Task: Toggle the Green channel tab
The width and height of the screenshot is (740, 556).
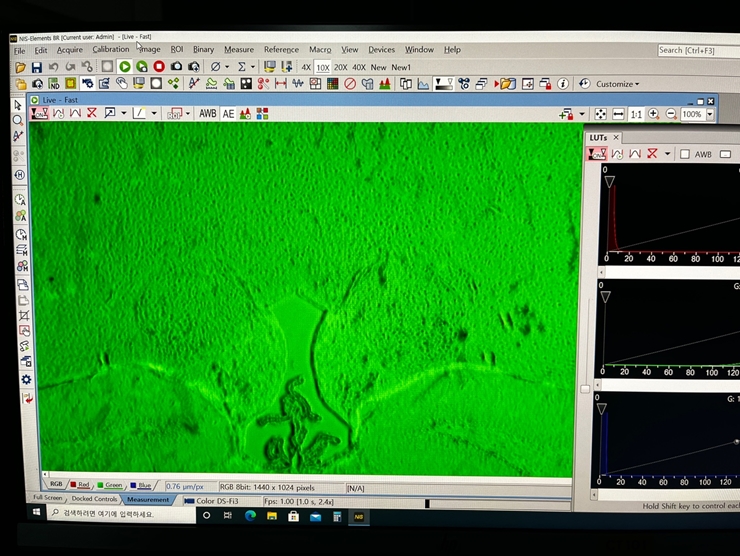Action: 109,486
